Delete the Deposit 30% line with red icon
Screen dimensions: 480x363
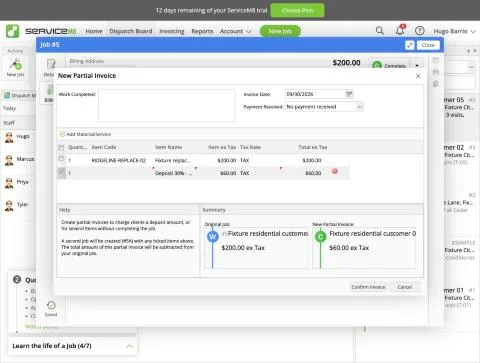(335, 171)
